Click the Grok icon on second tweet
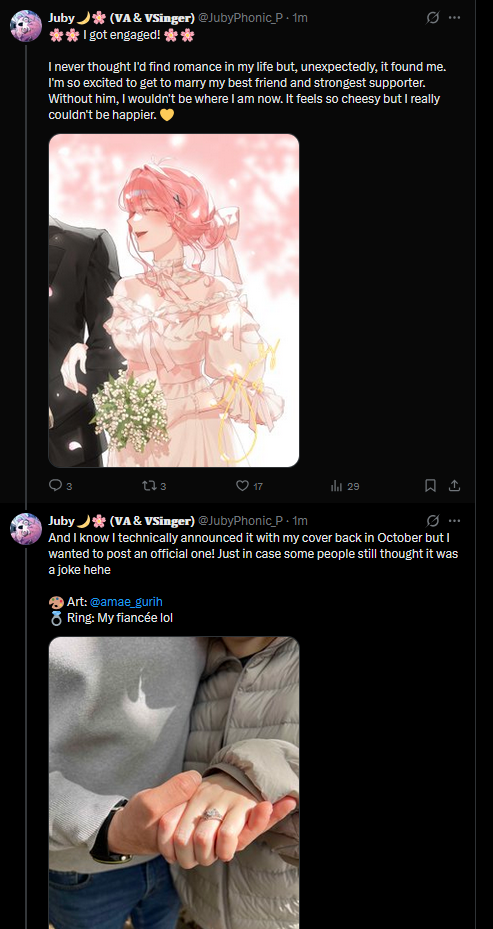 click(x=433, y=520)
